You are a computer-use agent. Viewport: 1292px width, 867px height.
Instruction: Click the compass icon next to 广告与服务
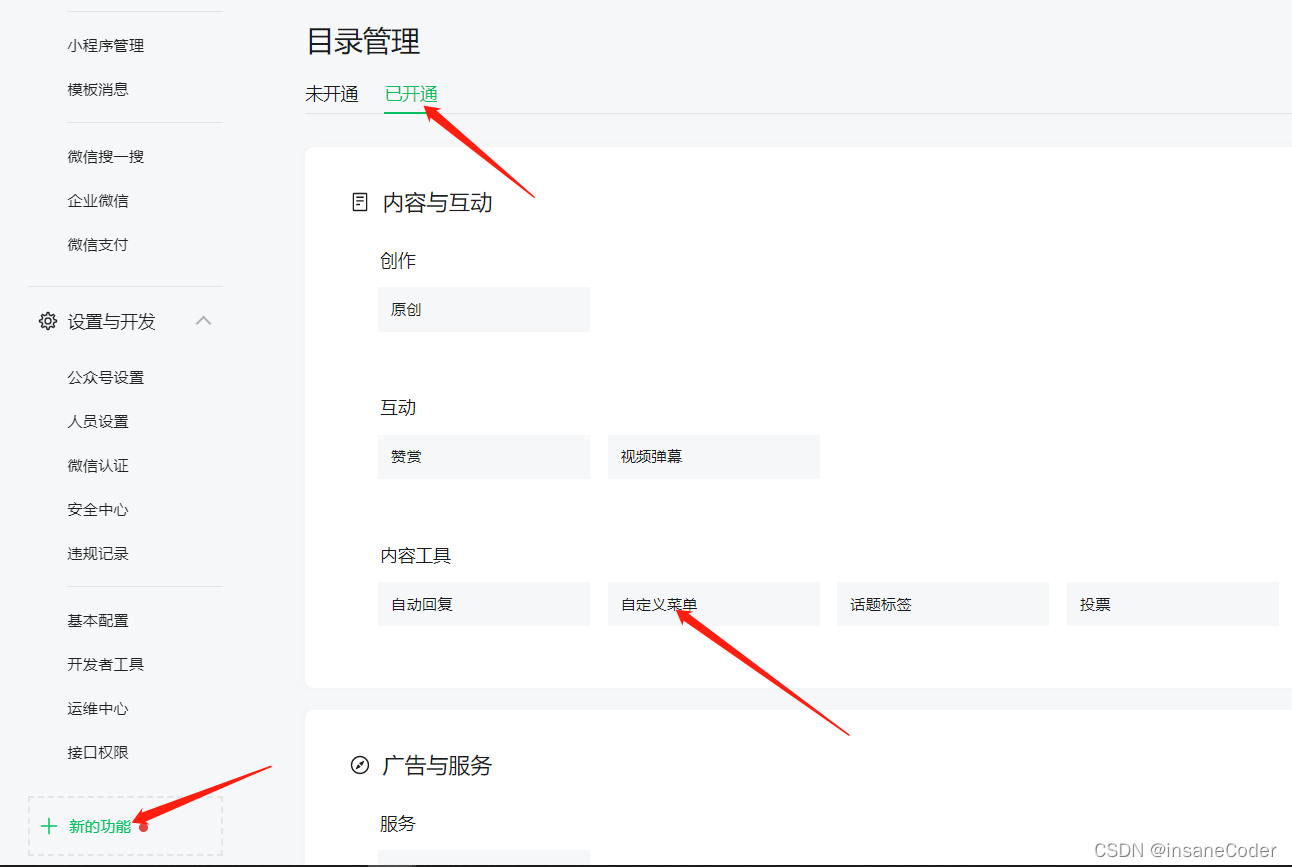tap(359, 765)
